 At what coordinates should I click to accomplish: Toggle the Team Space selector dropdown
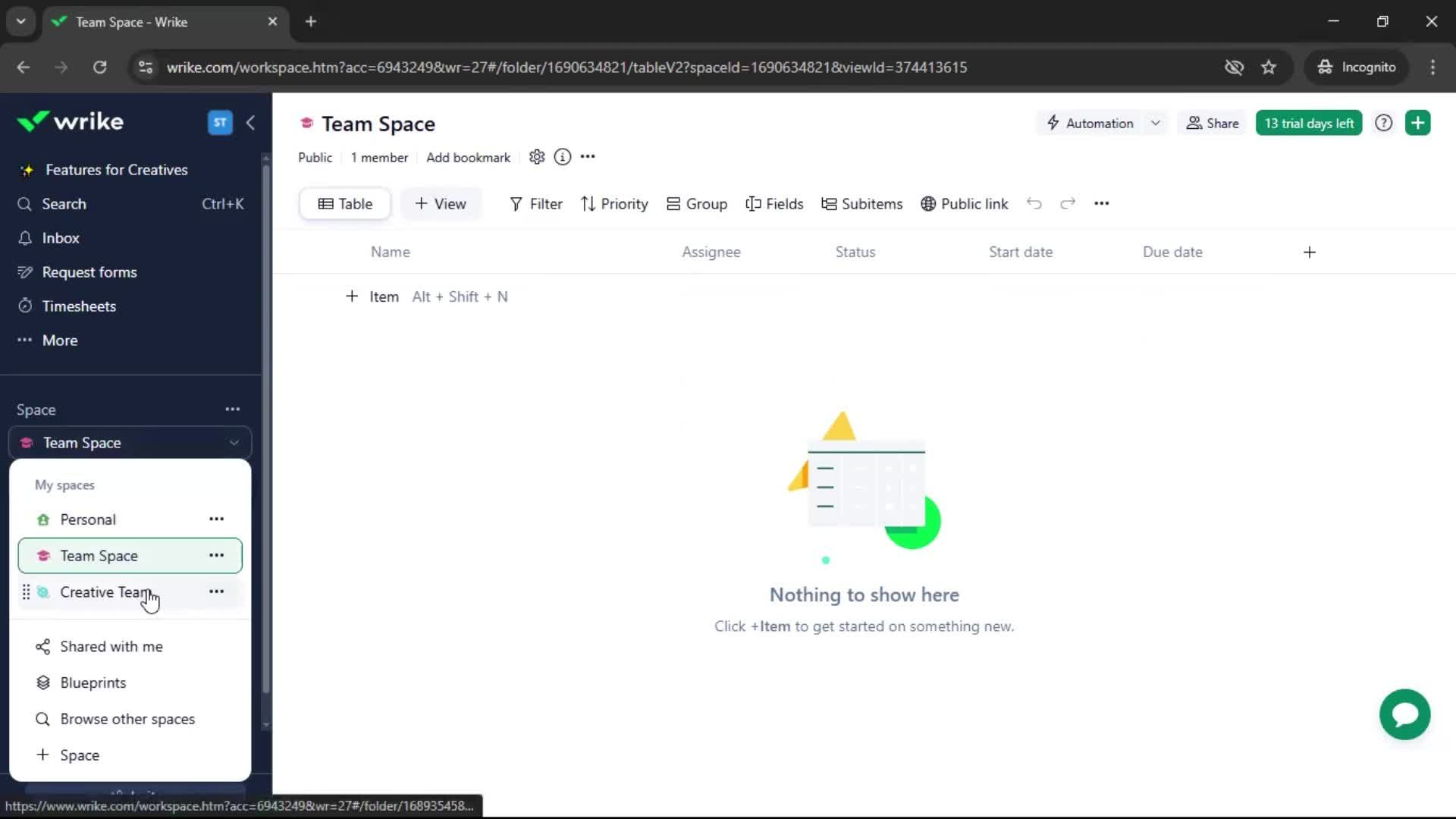pyautogui.click(x=130, y=443)
